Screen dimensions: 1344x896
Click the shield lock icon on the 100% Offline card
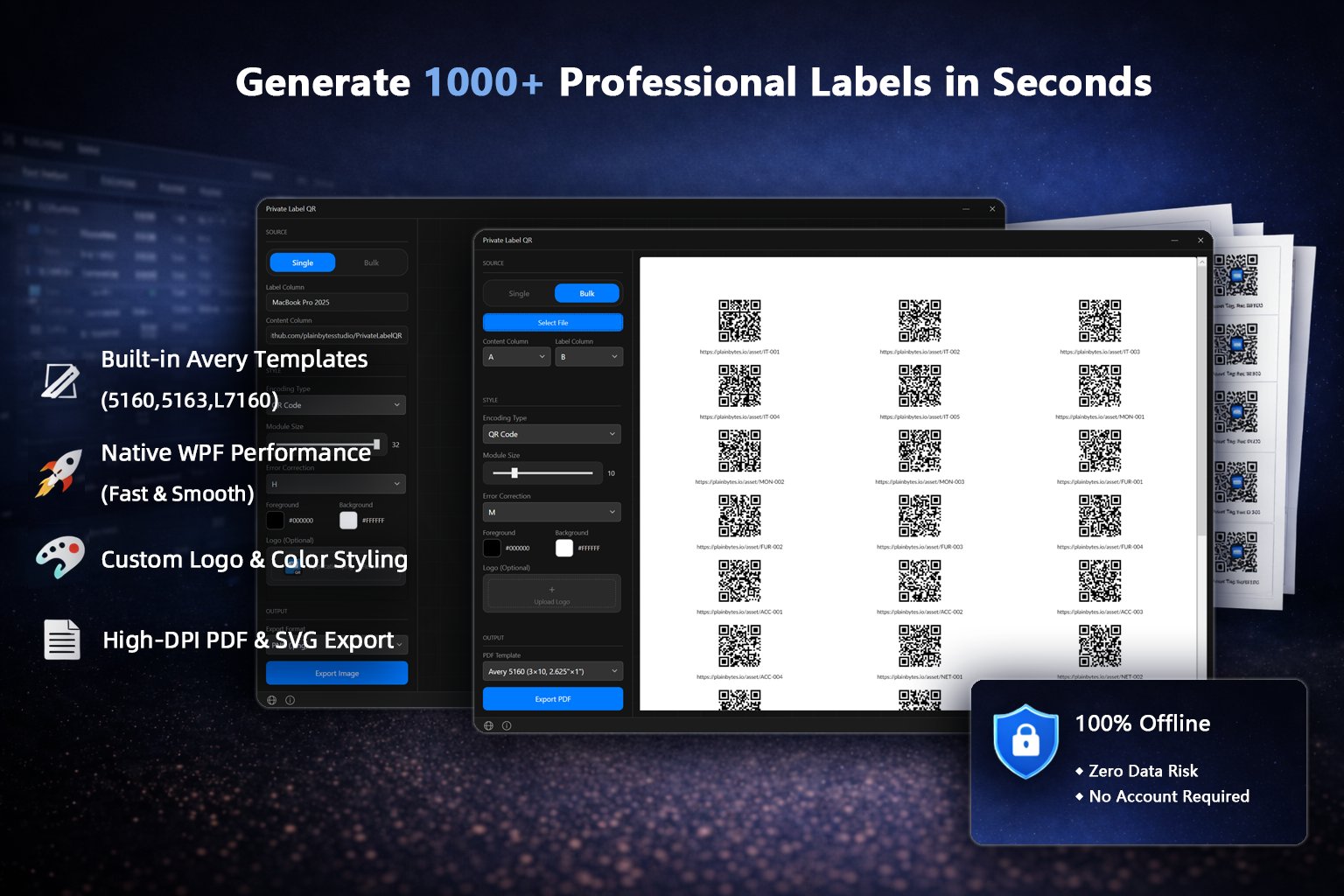pyautogui.click(x=1025, y=742)
